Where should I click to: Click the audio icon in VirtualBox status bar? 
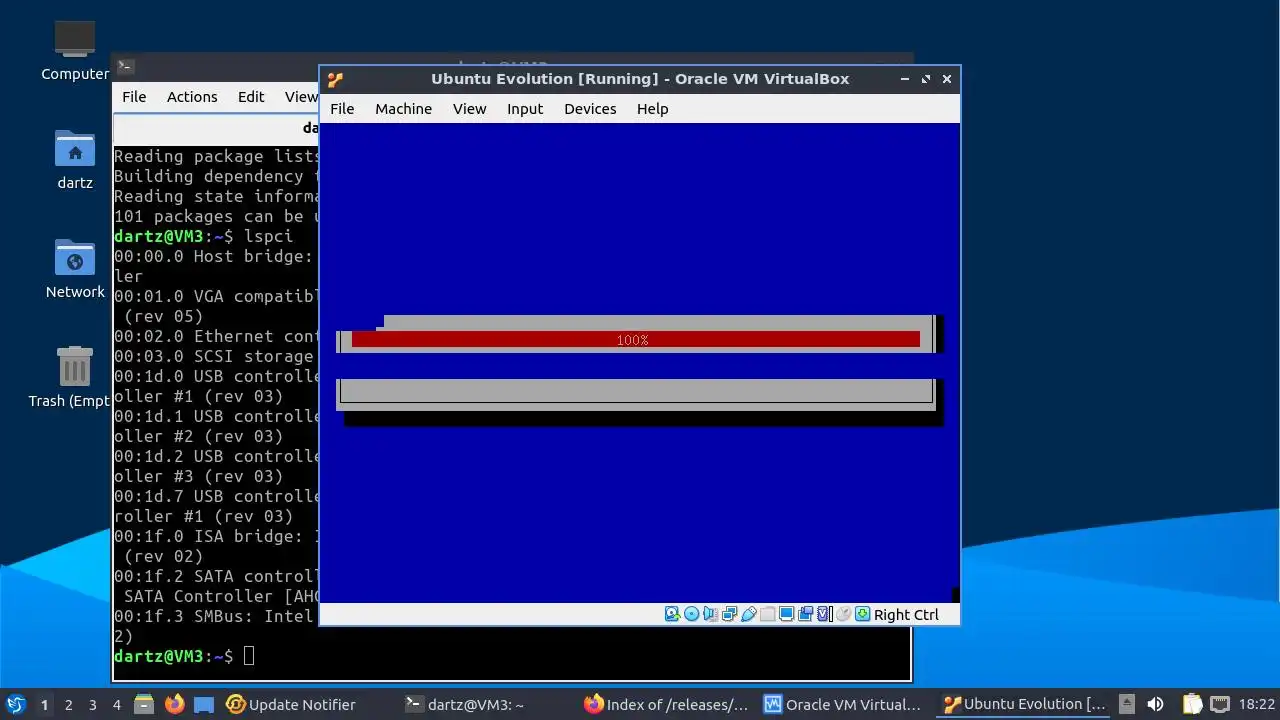pyautogui.click(x=710, y=614)
